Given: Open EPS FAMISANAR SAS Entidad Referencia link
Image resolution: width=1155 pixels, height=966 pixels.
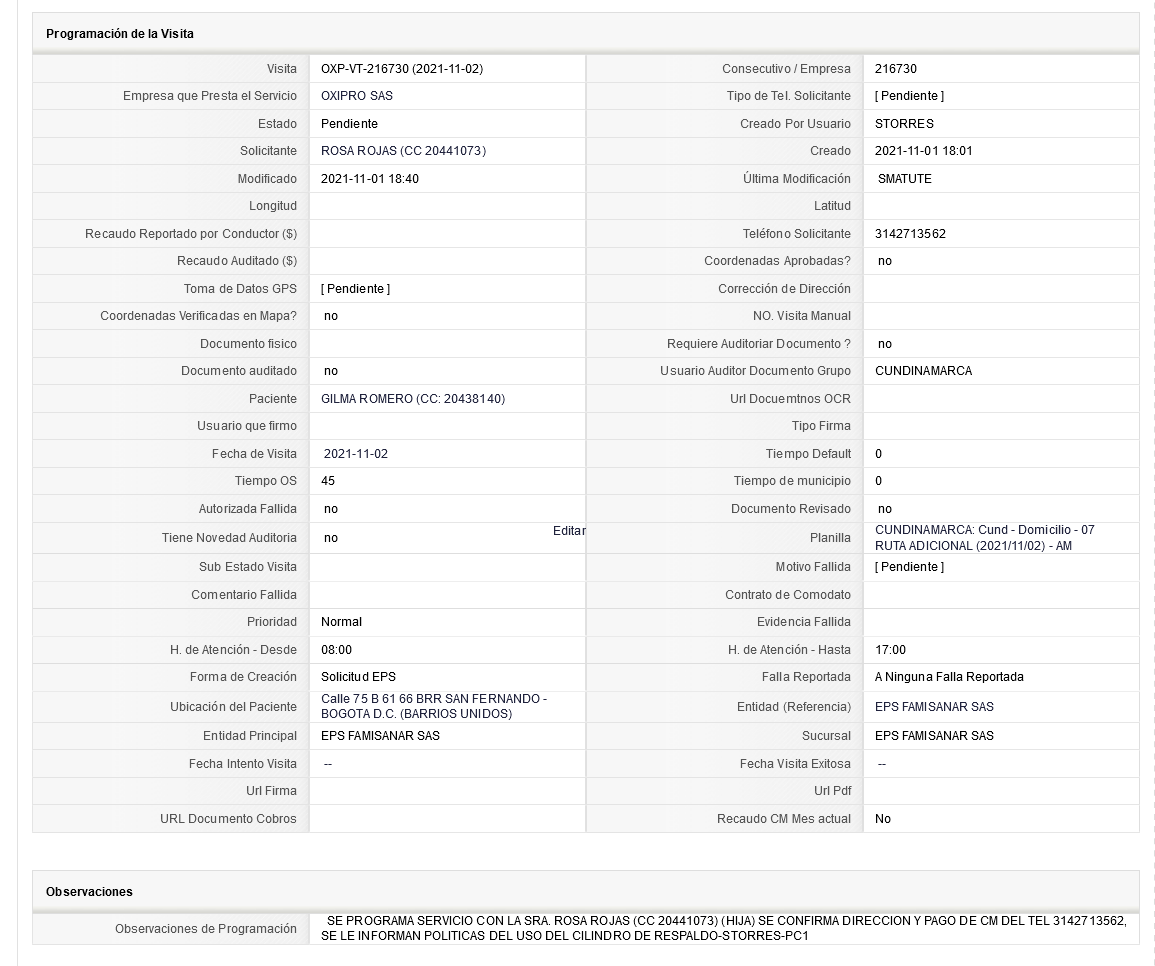Looking at the screenshot, I should click(934, 707).
